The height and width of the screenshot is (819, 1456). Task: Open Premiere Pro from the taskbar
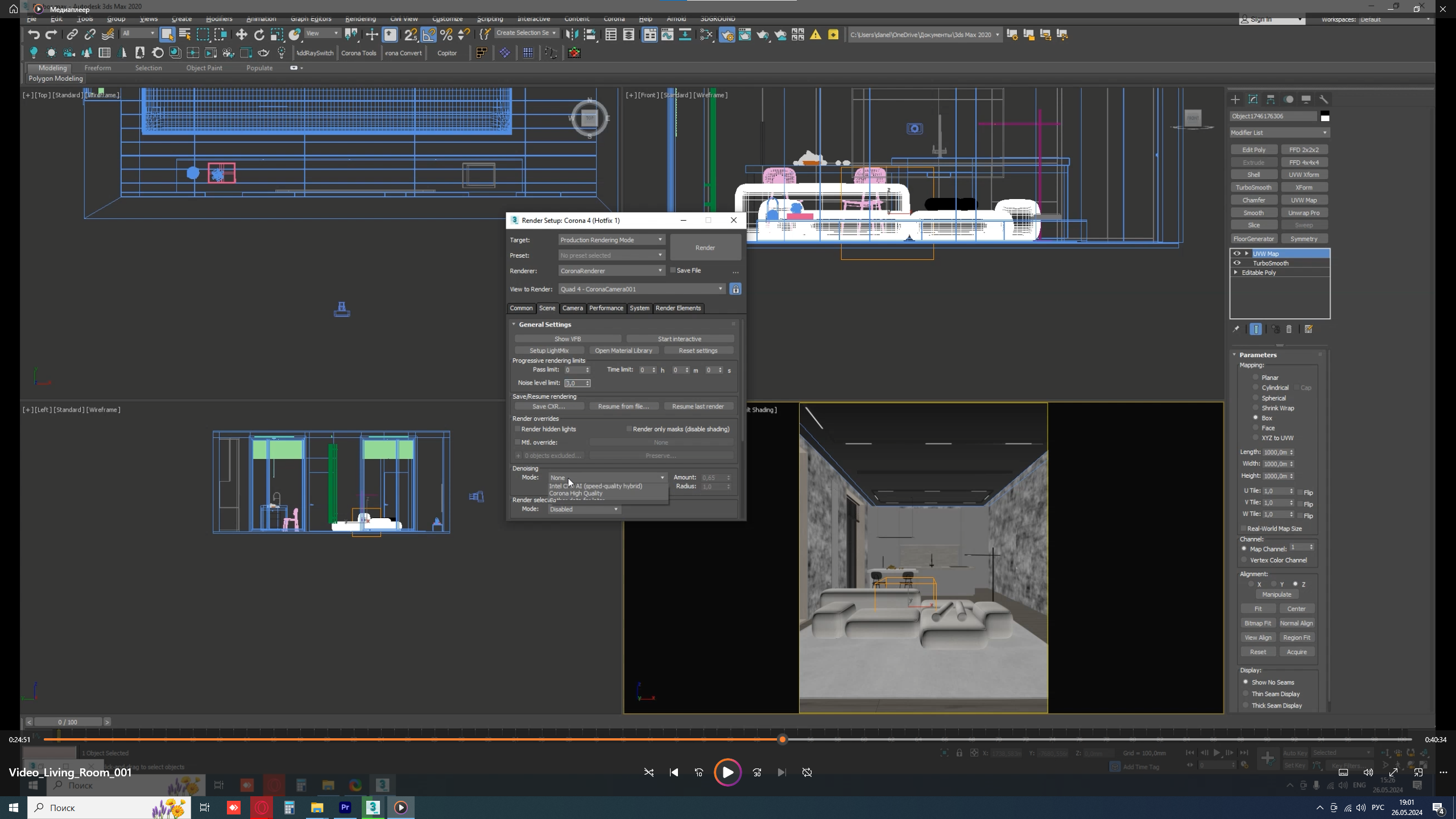(x=345, y=807)
